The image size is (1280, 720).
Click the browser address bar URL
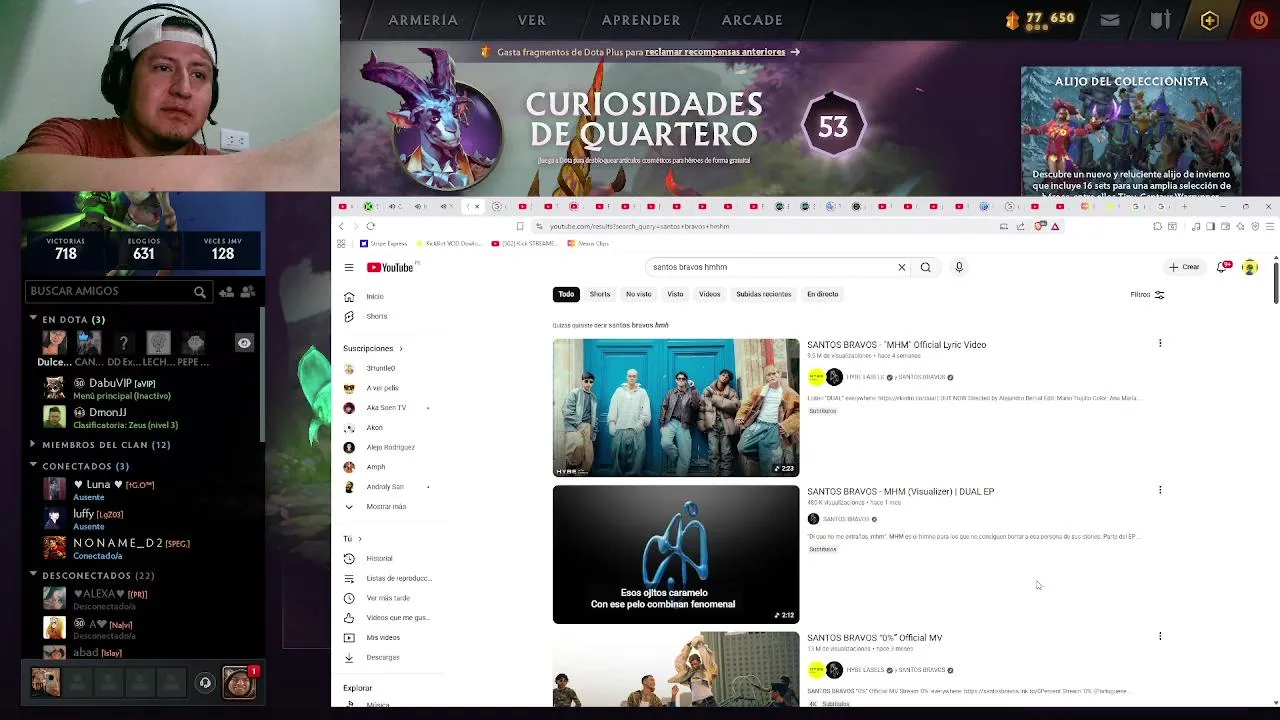640,226
